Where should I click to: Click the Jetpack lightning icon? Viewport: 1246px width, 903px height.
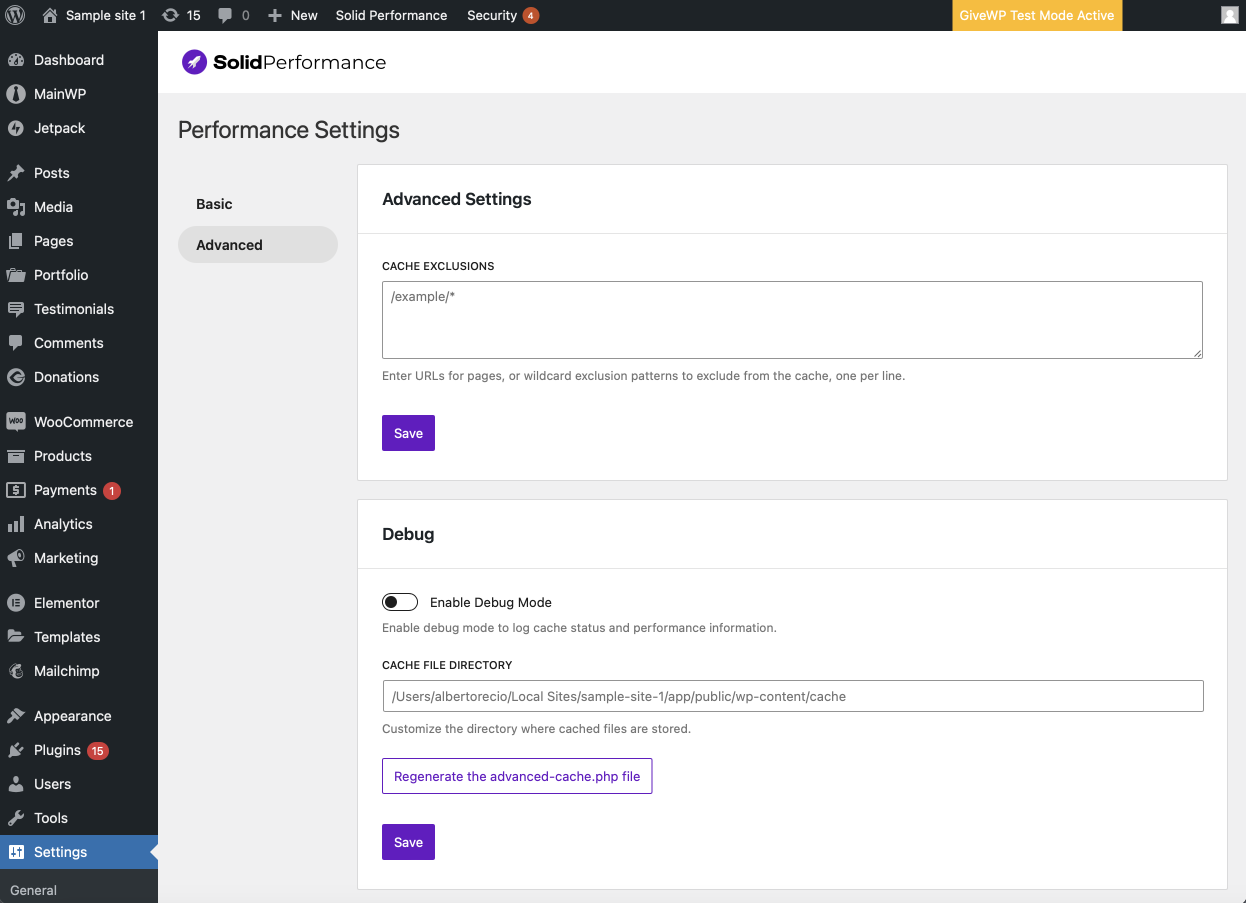tap(16, 128)
